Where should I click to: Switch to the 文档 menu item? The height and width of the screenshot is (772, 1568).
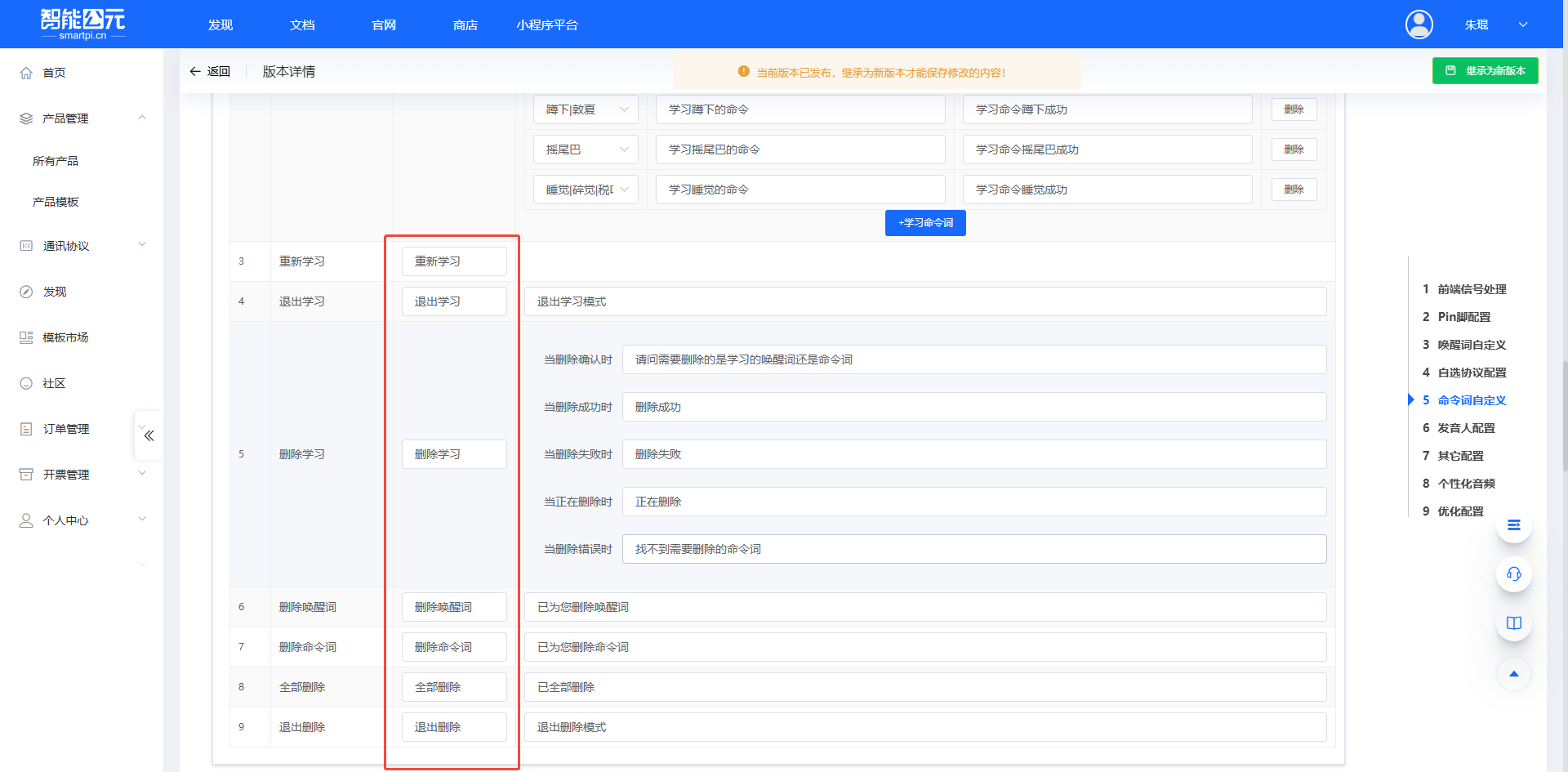click(301, 25)
